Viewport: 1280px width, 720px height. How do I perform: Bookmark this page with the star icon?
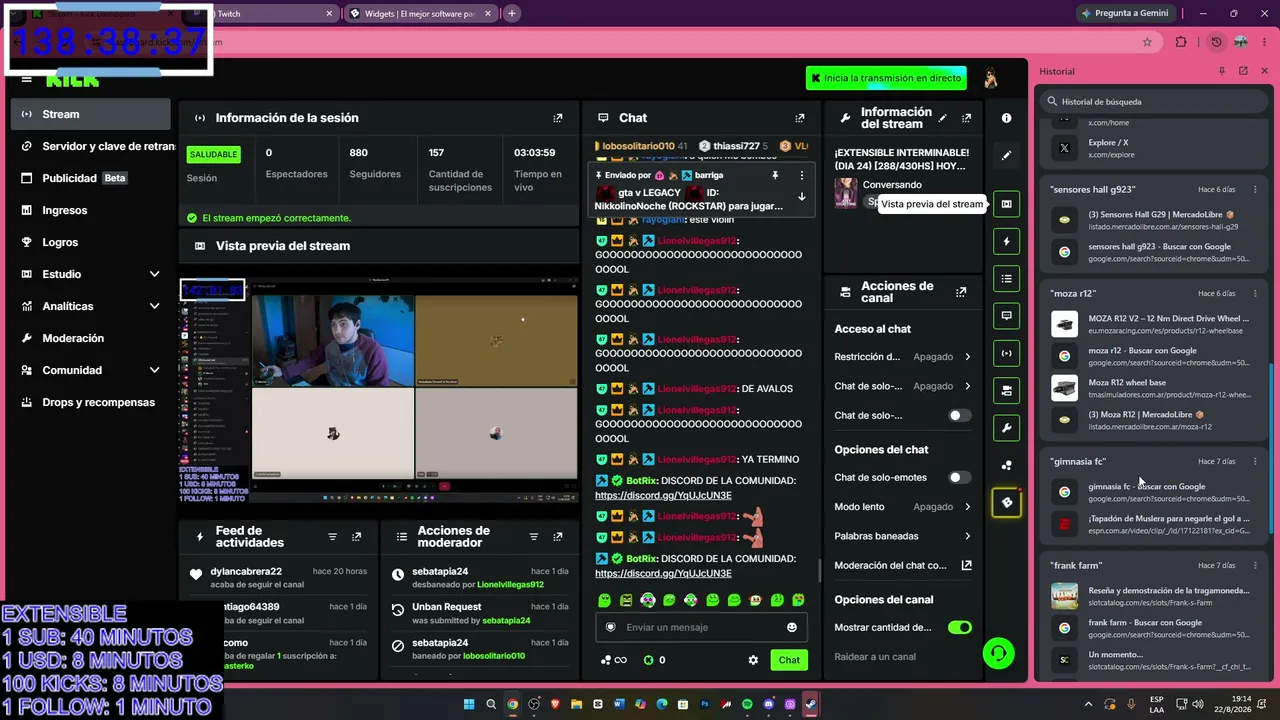pos(1147,42)
